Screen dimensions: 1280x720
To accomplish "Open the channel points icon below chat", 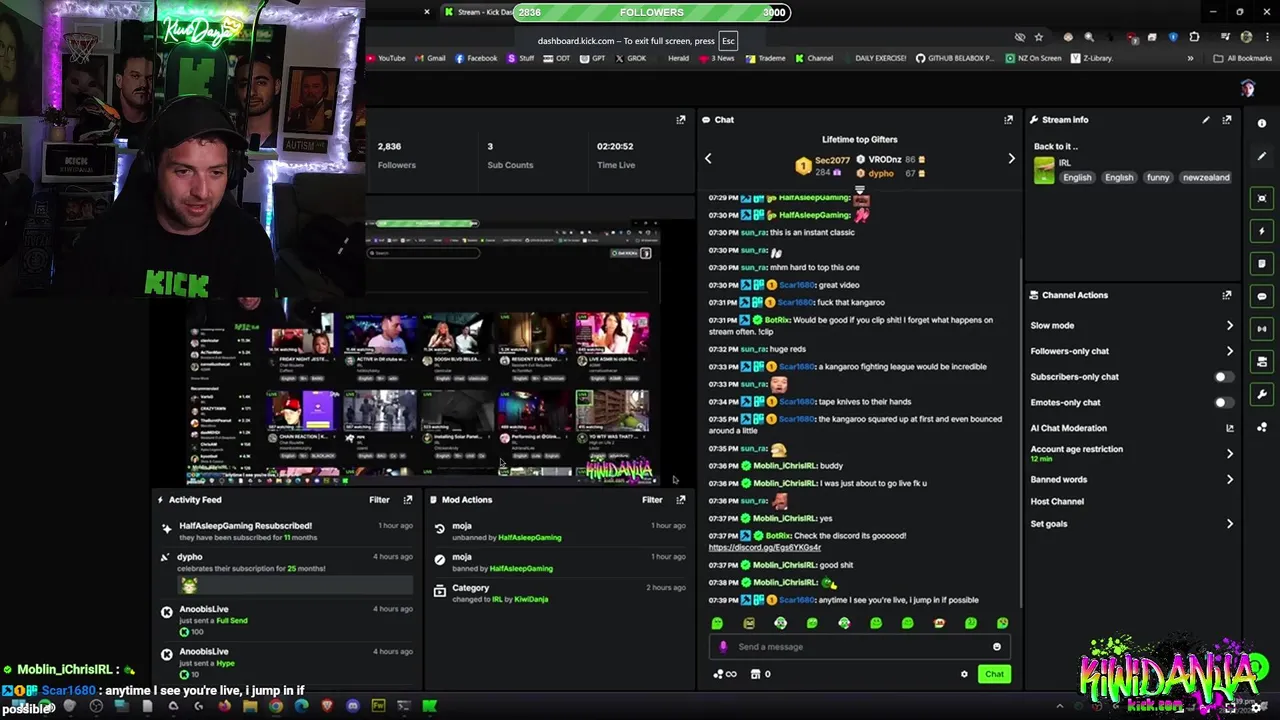I will (725, 674).
